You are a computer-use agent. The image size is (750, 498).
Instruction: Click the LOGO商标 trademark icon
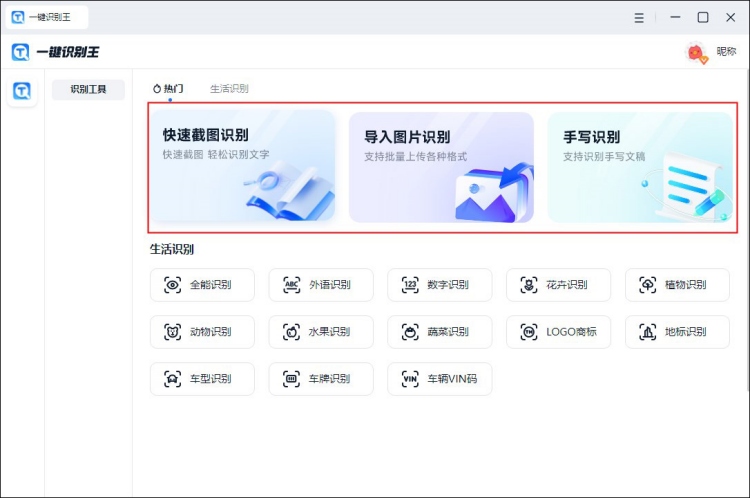click(x=529, y=332)
